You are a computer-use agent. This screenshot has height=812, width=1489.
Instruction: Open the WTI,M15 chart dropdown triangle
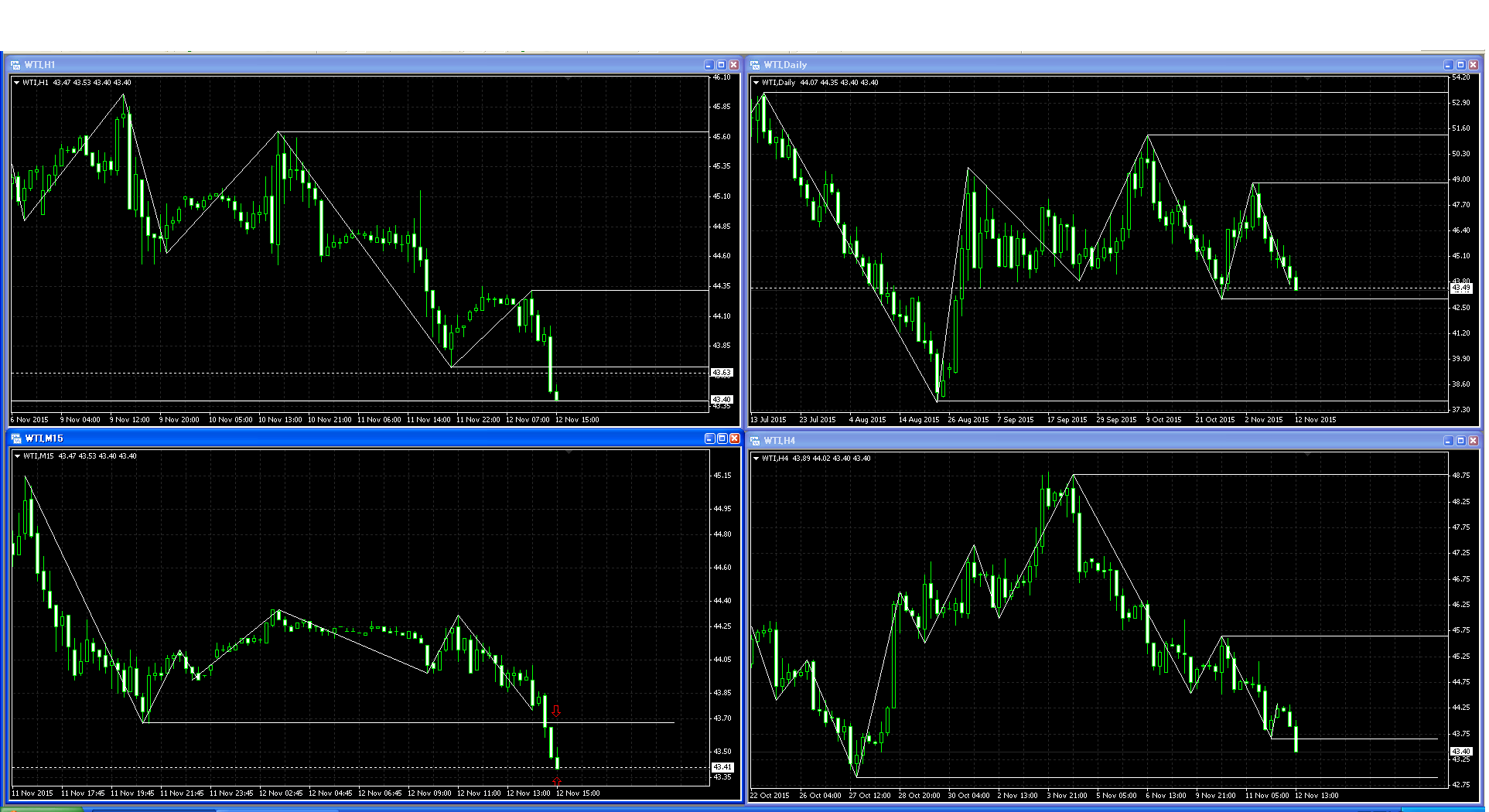tap(16, 456)
